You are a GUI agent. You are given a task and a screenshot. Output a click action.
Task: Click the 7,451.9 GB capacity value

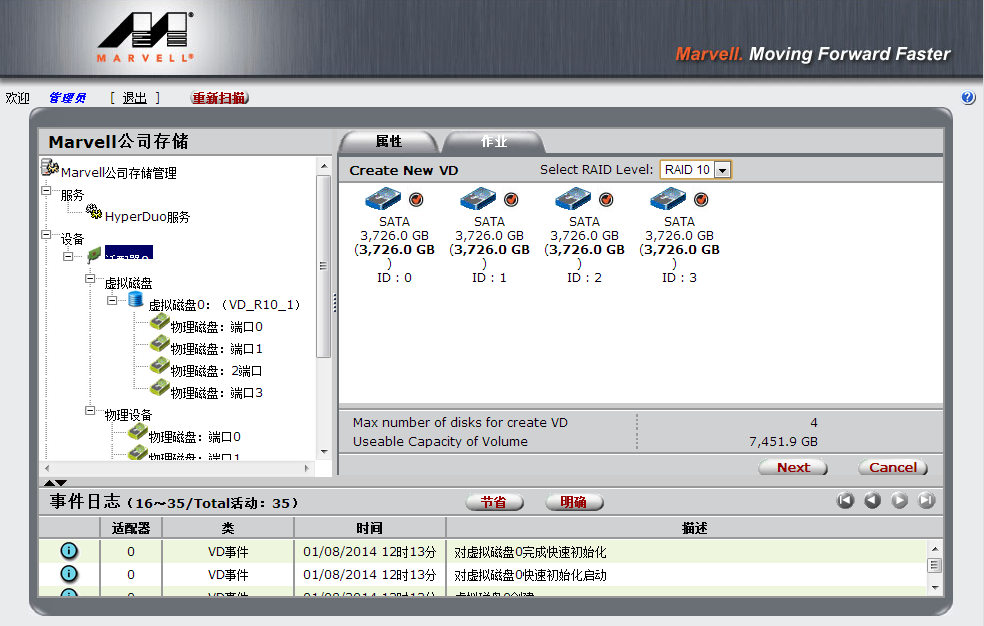click(783, 442)
